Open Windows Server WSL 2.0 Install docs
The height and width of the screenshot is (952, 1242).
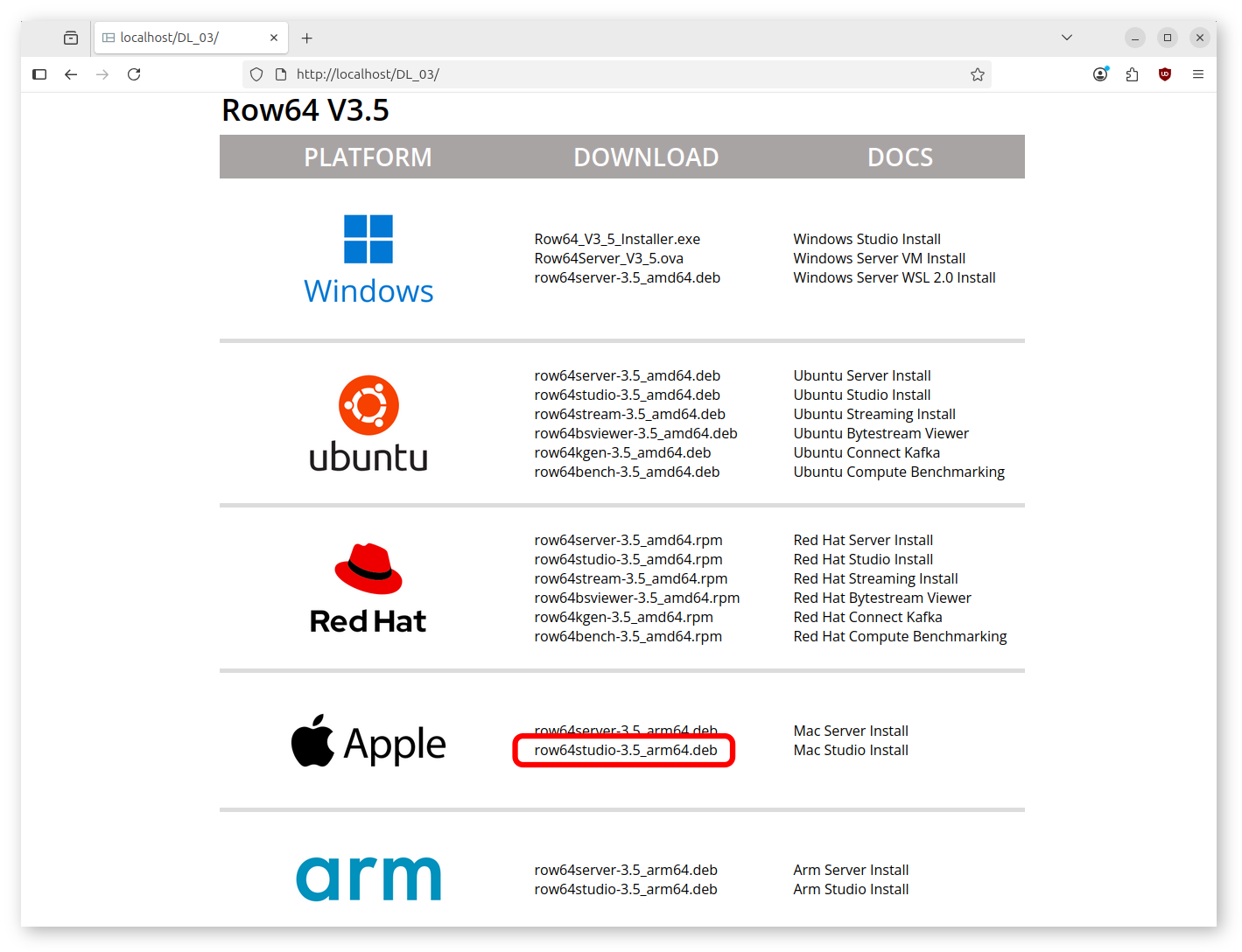pyautogui.click(x=894, y=277)
